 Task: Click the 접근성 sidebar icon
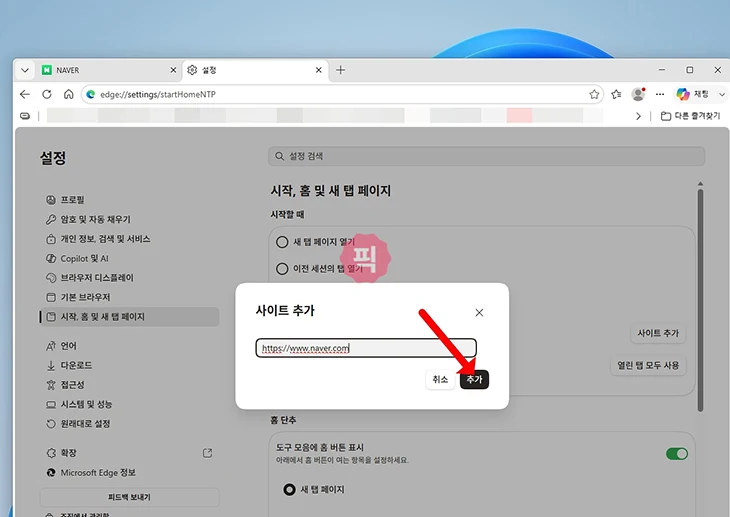point(51,385)
